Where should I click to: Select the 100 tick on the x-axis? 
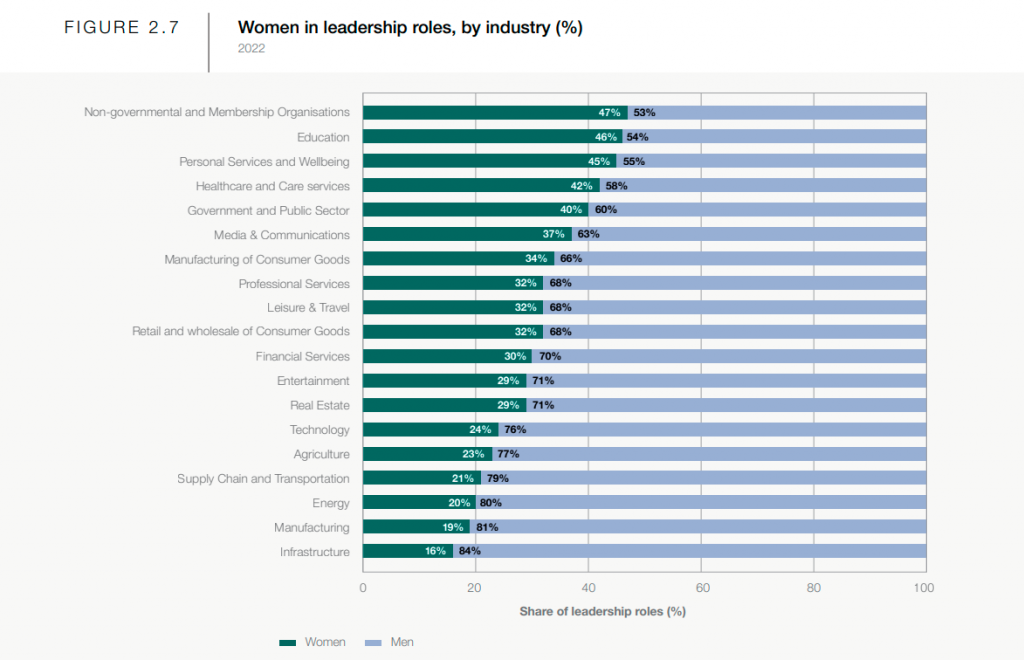tap(923, 588)
